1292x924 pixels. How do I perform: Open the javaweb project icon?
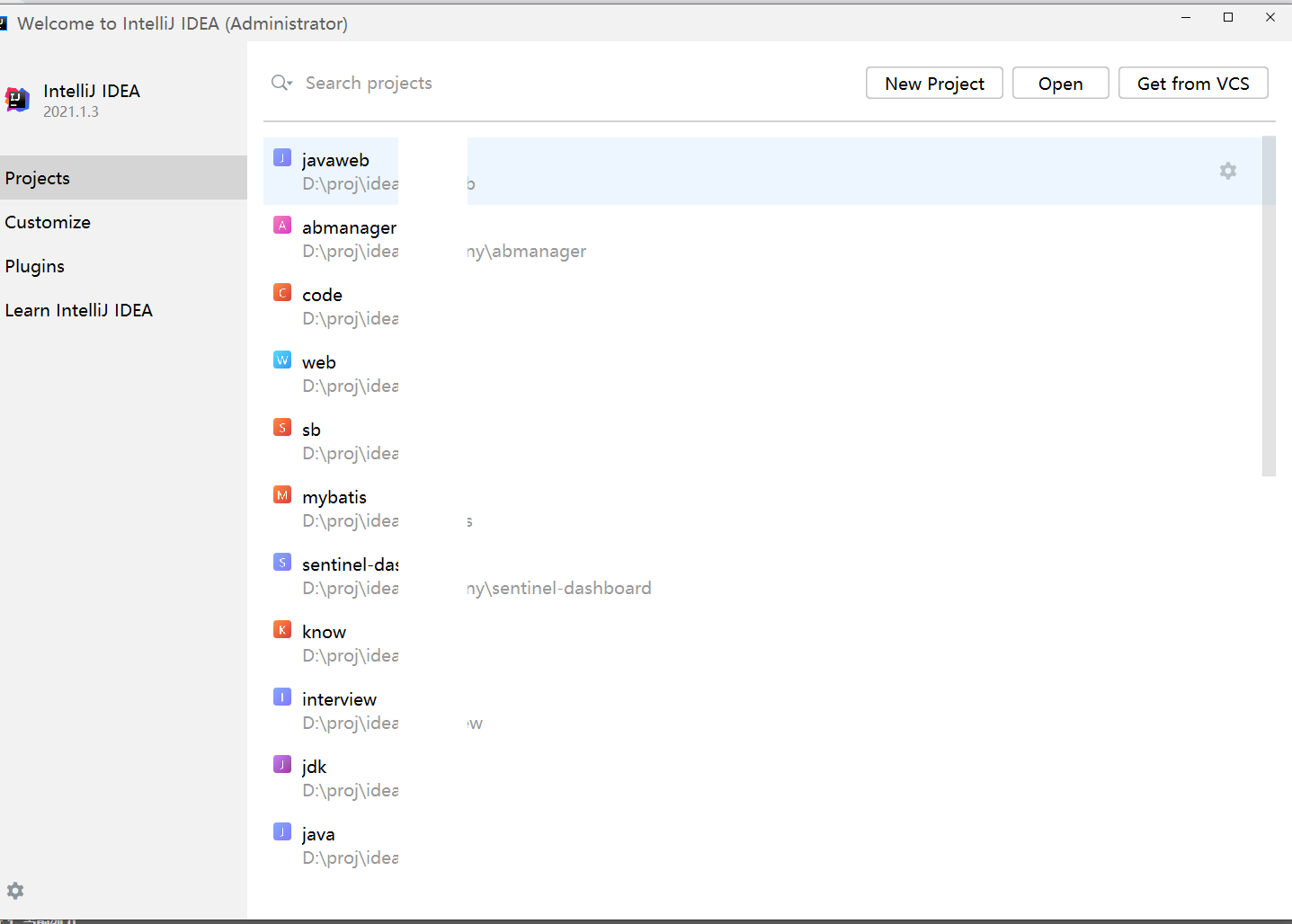click(281, 157)
